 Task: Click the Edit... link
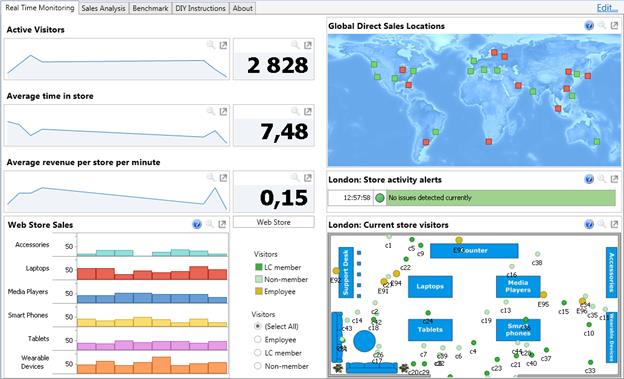(x=607, y=8)
